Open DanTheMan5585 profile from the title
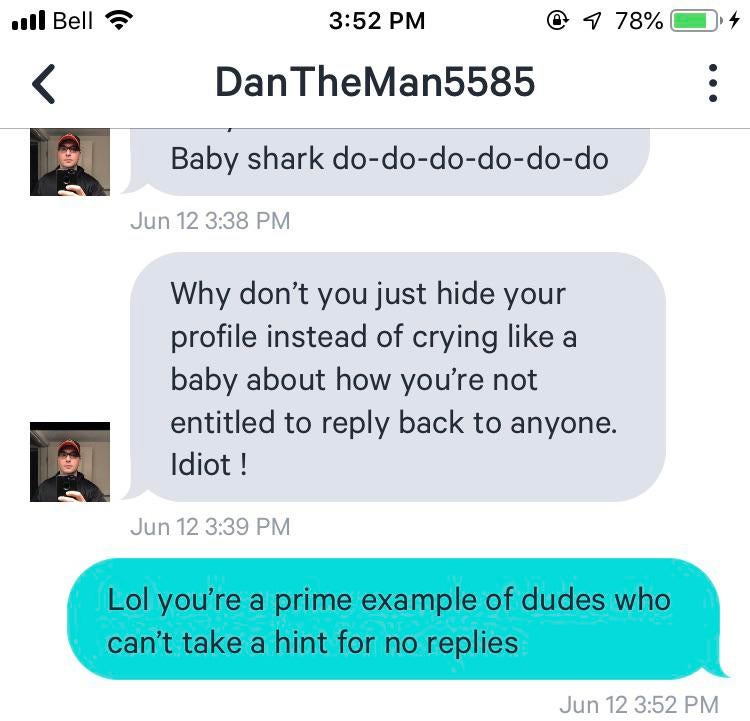 click(375, 82)
